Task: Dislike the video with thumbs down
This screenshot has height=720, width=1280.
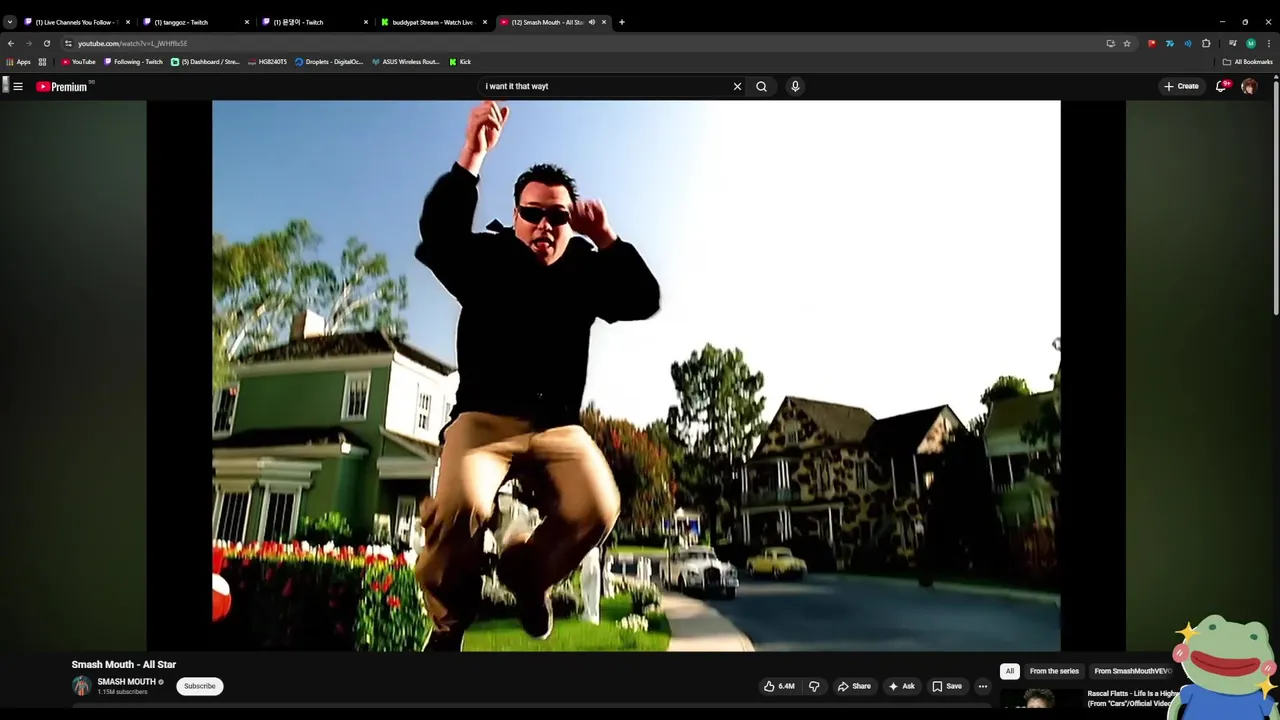Action: (x=814, y=686)
